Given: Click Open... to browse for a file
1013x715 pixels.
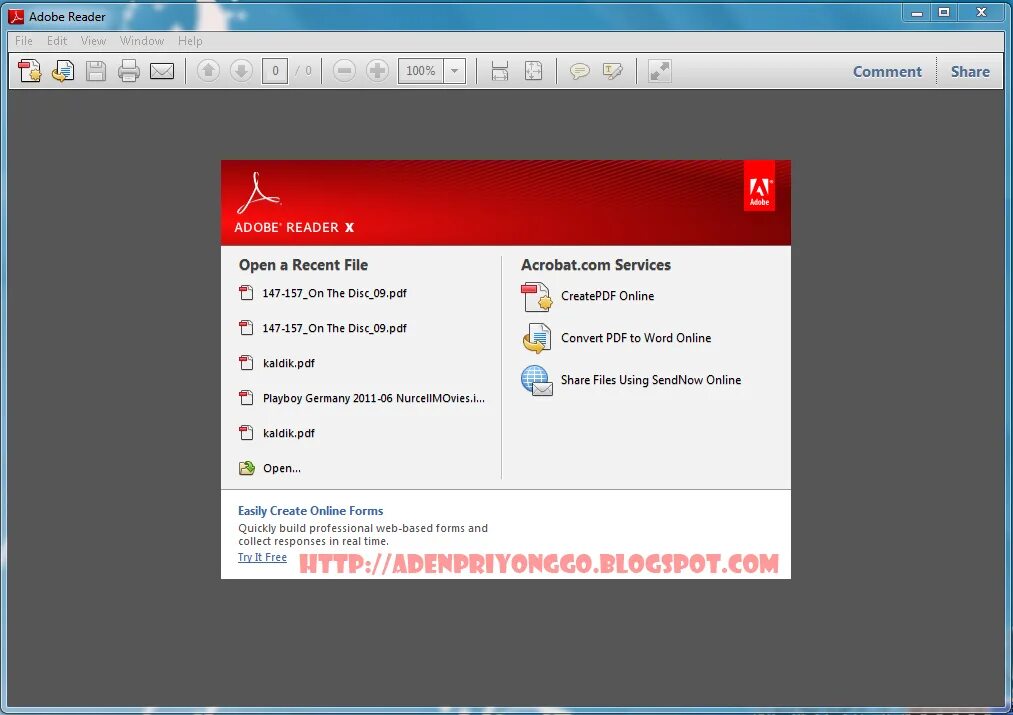Looking at the screenshot, I should (282, 468).
